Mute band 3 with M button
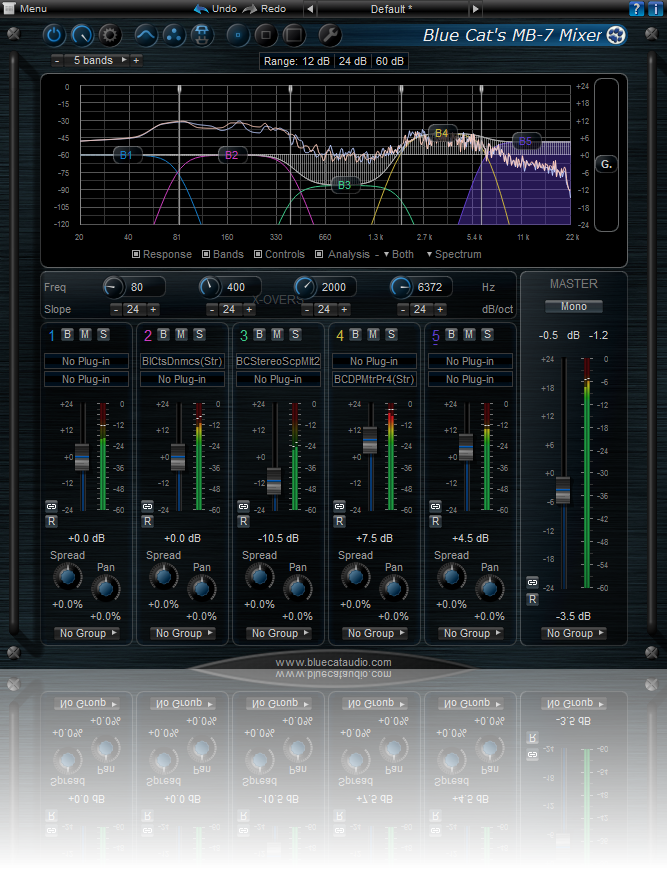The width and height of the screenshot is (667, 869). (277, 334)
